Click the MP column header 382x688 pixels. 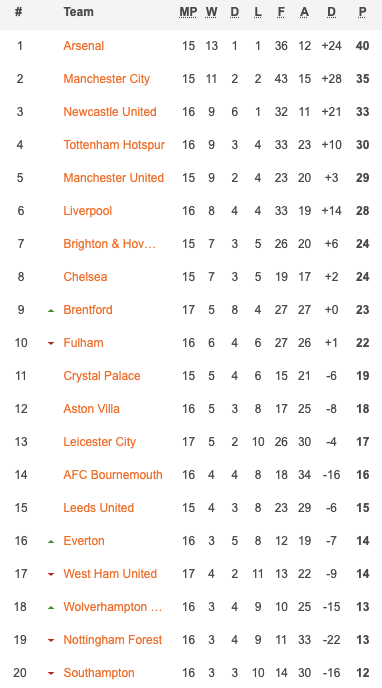188,12
